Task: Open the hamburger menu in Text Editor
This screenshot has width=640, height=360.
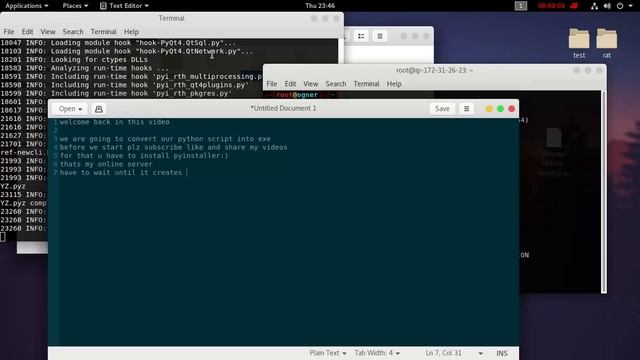Action: (466, 109)
